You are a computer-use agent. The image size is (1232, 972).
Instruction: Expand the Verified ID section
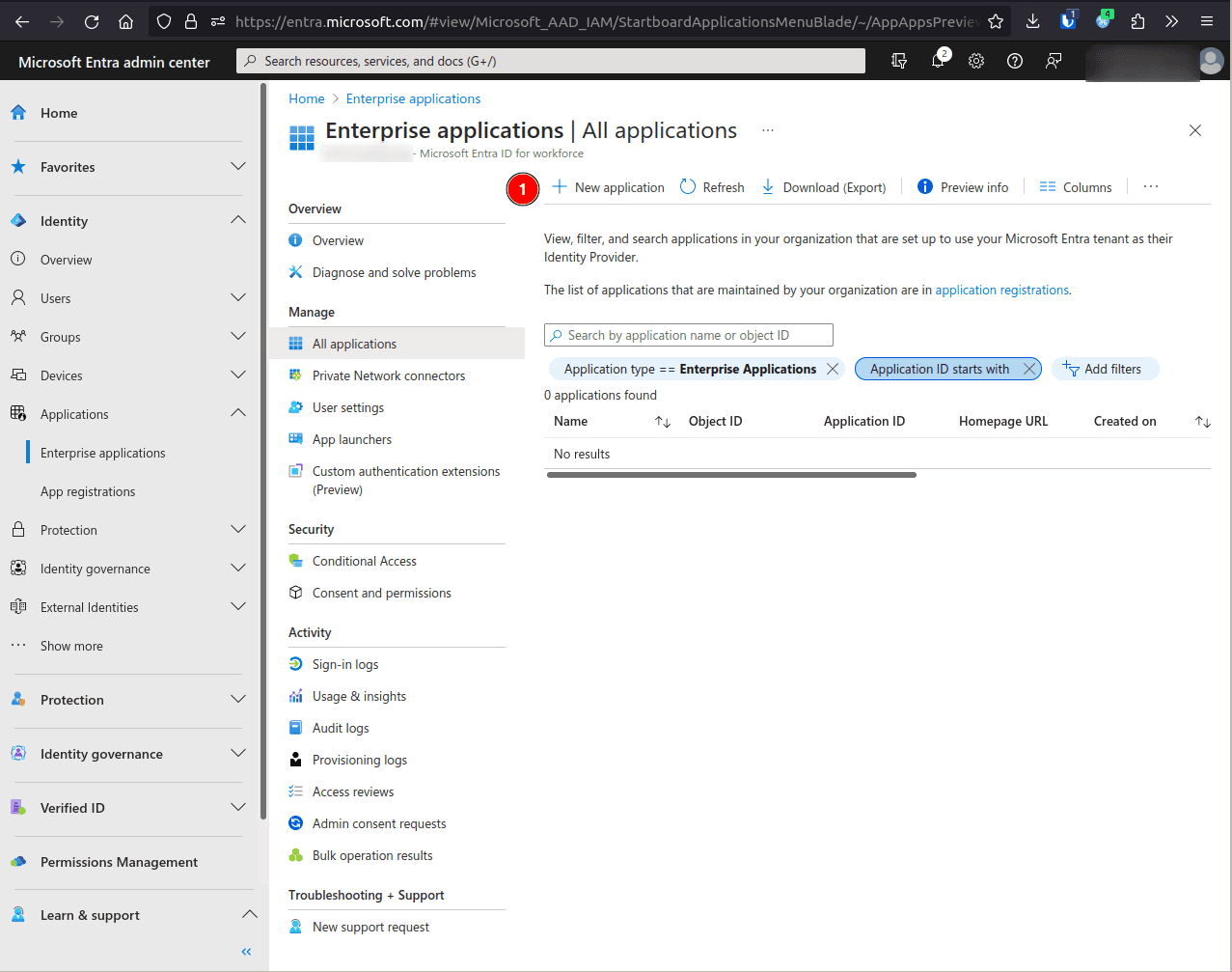[x=238, y=807]
